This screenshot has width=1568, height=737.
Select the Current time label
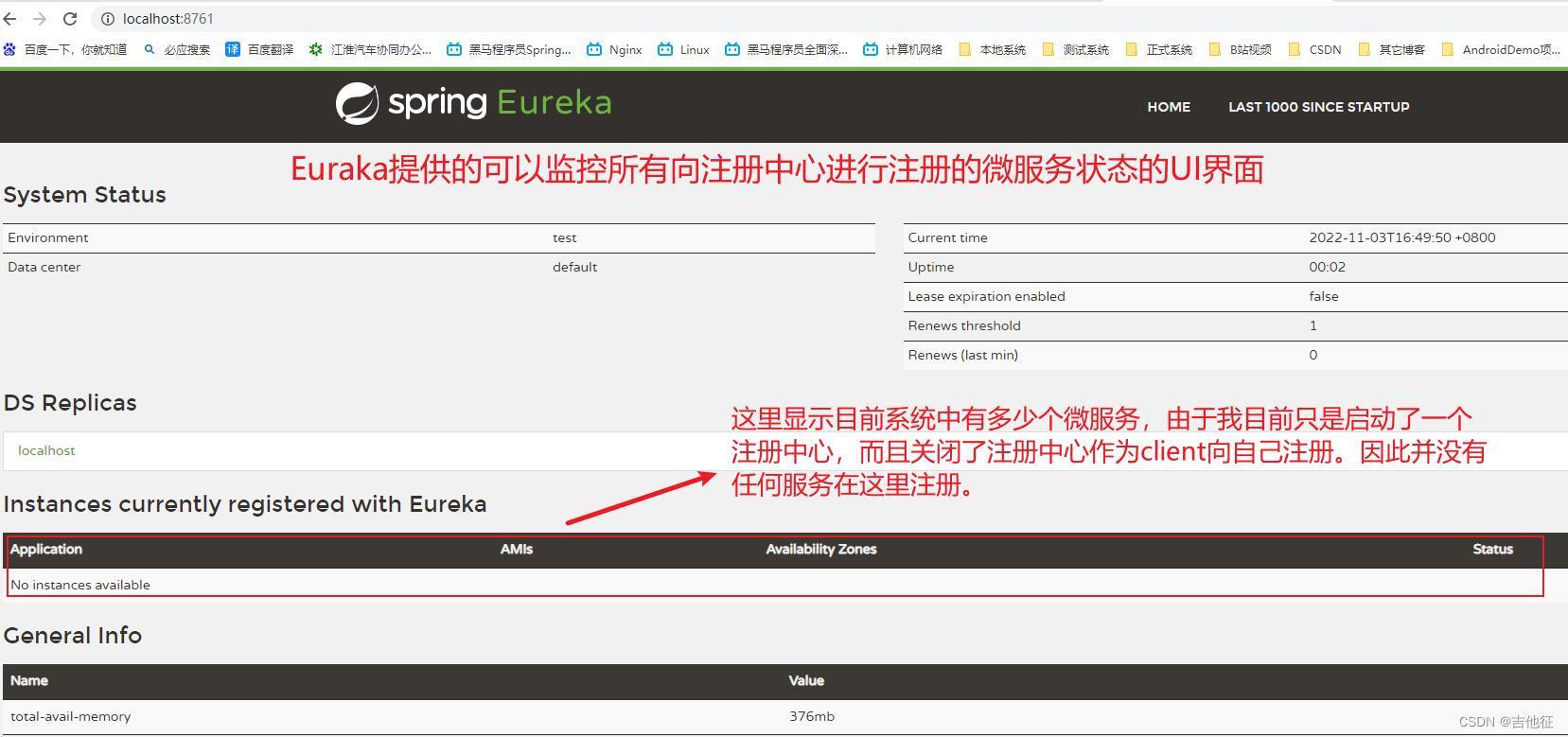(948, 237)
